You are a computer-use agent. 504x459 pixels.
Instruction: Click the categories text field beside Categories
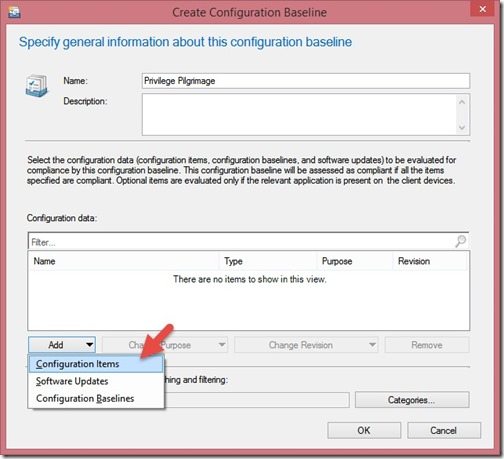click(x=257, y=400)
